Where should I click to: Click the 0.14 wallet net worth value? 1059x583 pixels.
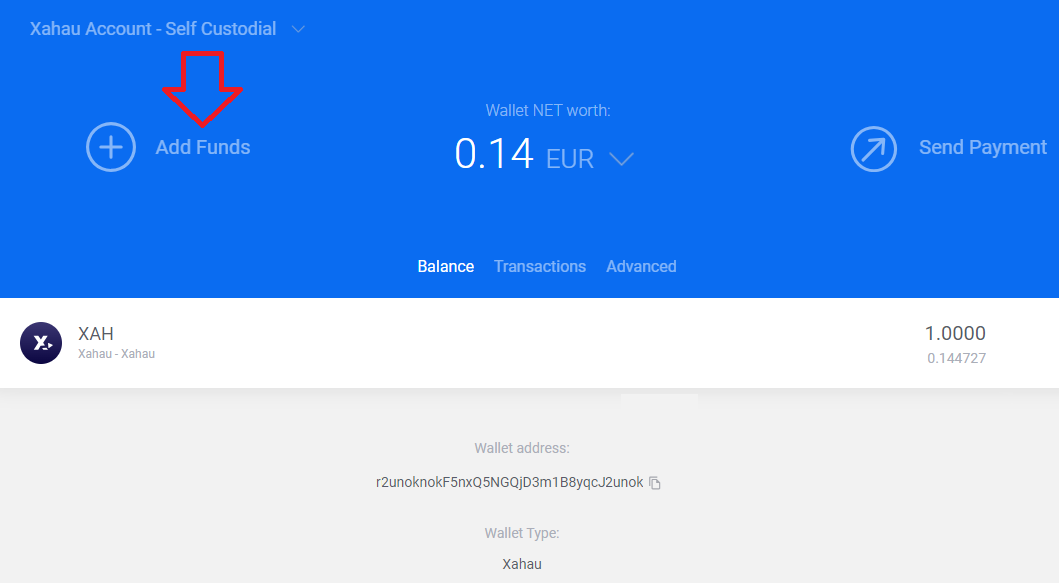tap(494, 154)
